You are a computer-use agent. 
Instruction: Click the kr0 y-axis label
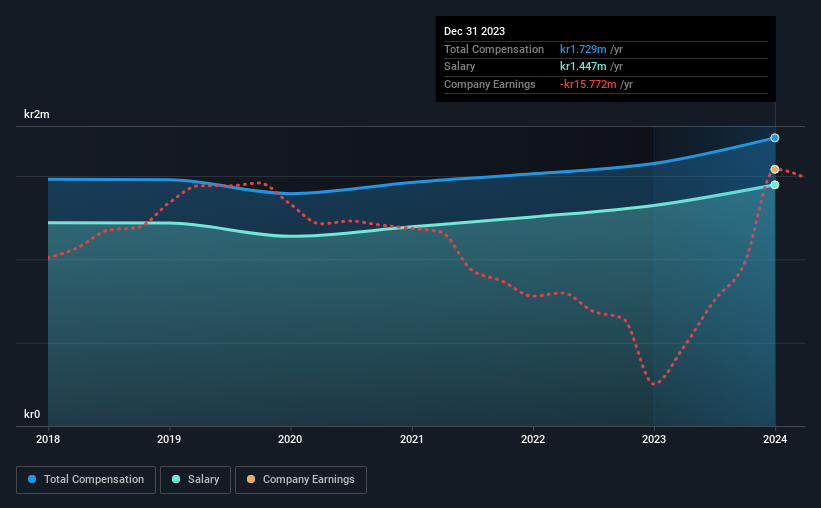(x=32, y=414)
